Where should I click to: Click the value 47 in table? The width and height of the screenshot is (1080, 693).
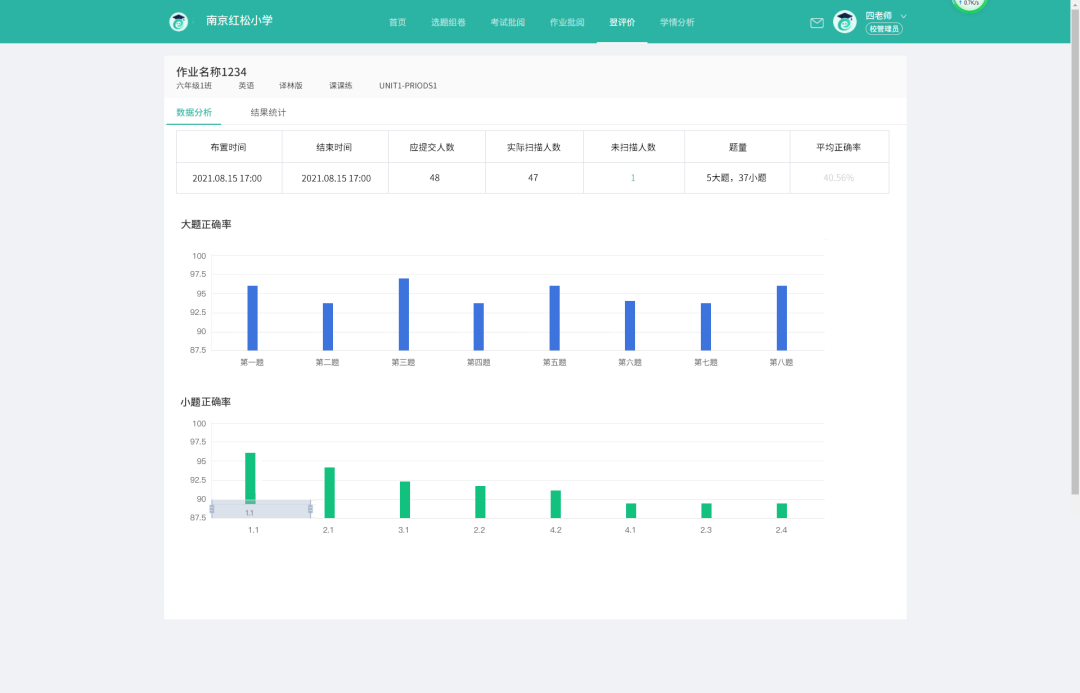tap(533, 178)
